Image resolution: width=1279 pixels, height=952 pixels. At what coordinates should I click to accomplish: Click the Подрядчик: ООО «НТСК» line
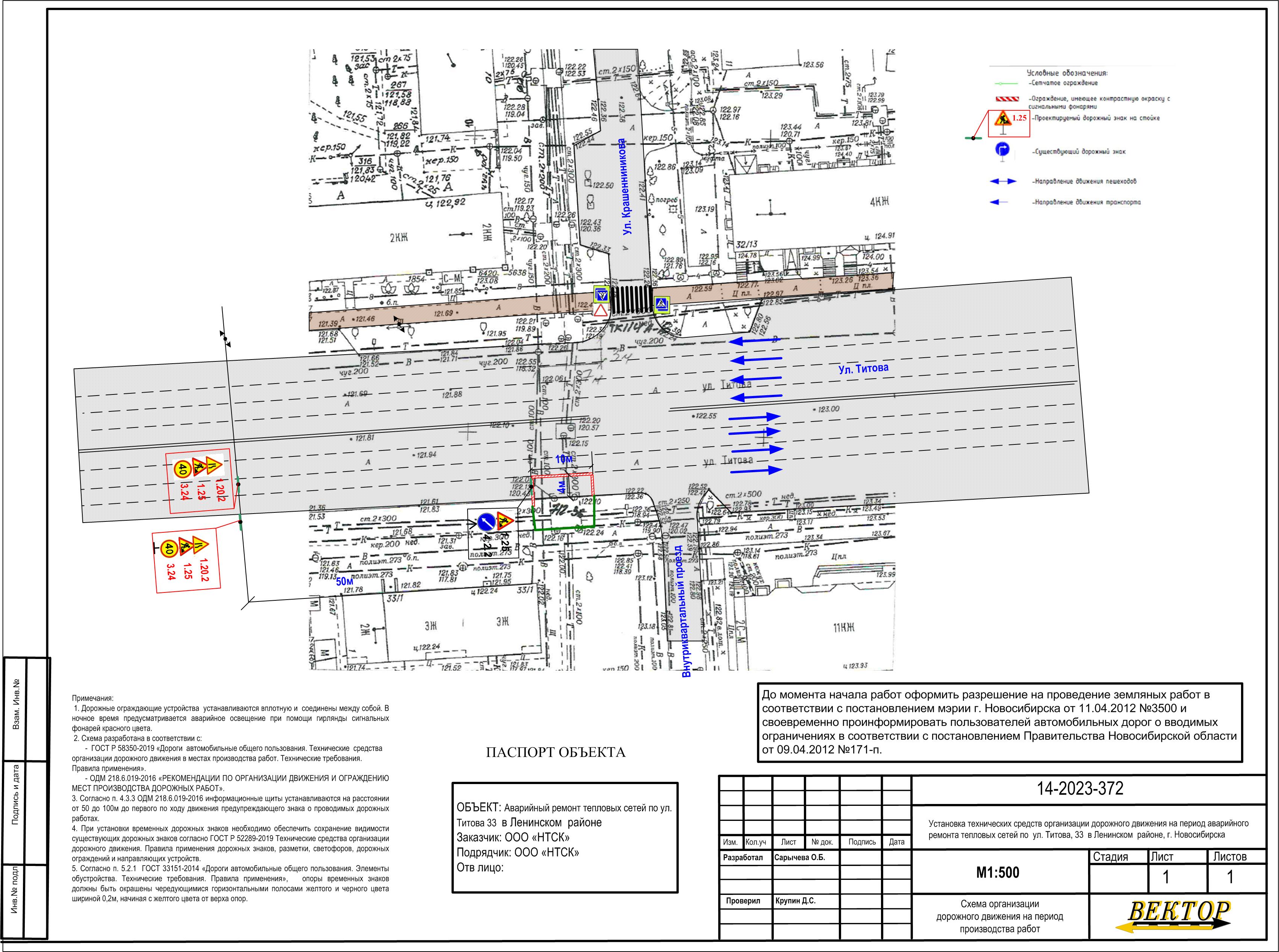(x=518, y=852)
